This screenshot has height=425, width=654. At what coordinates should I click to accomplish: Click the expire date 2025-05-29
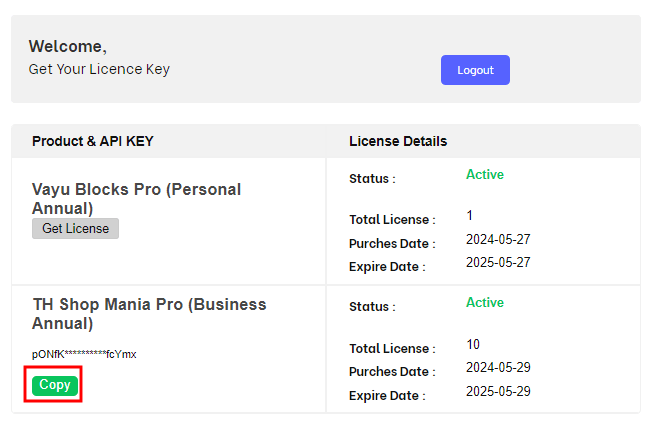[498, 391]
